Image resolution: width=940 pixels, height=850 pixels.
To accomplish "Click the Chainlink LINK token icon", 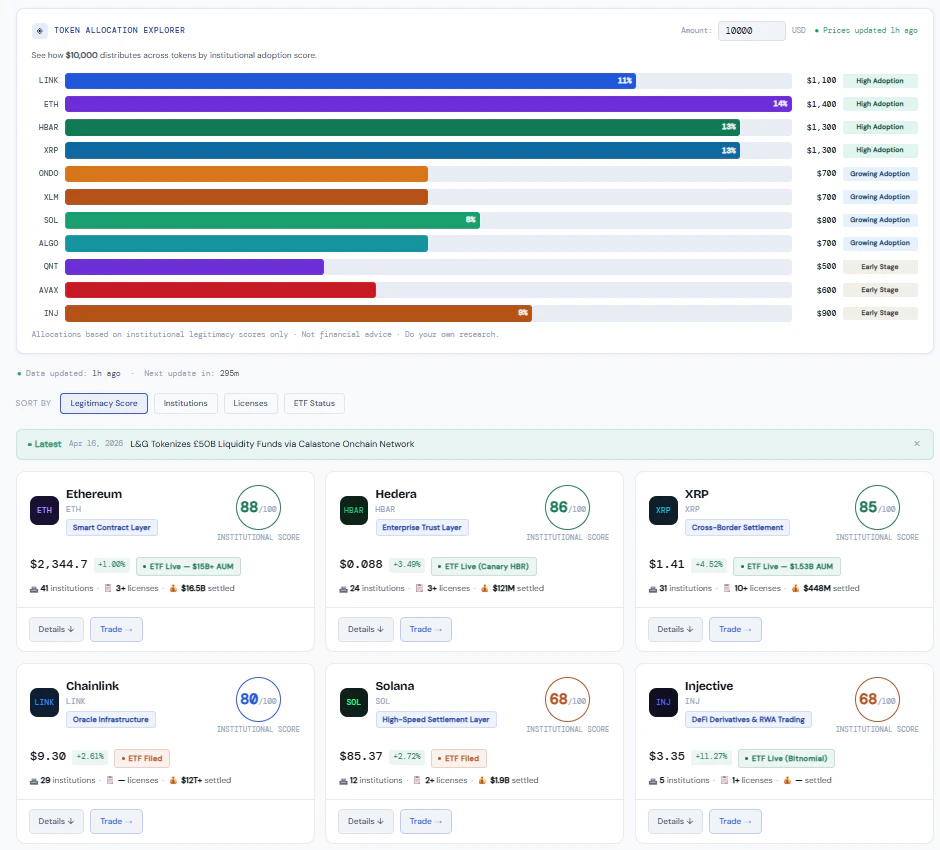I will [x=44, y=702].
